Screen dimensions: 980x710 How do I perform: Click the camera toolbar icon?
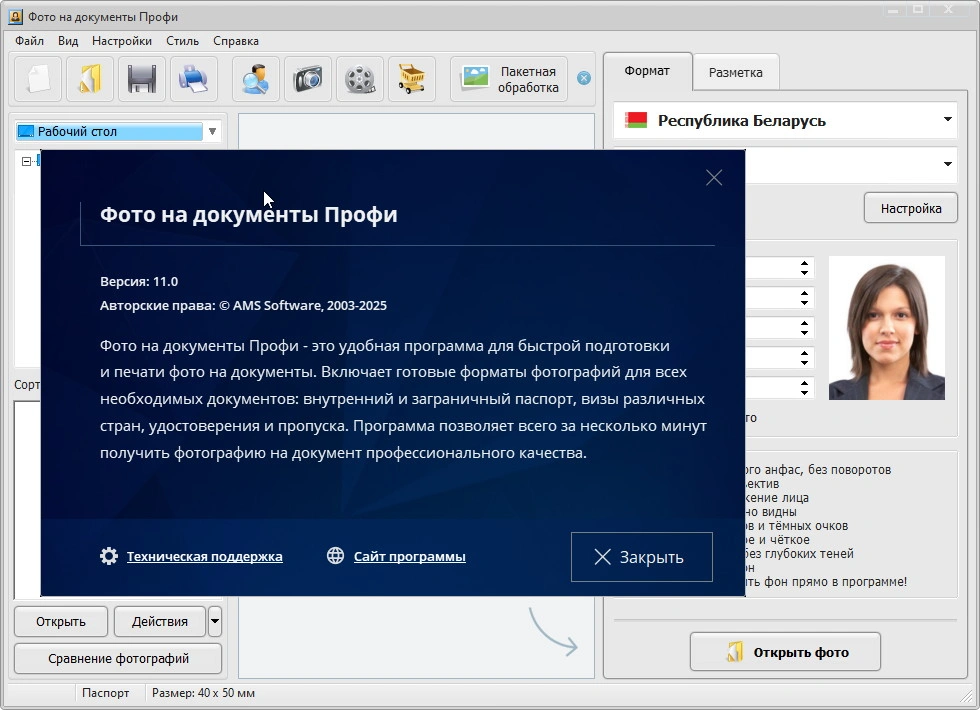click(x=308, y=79)
